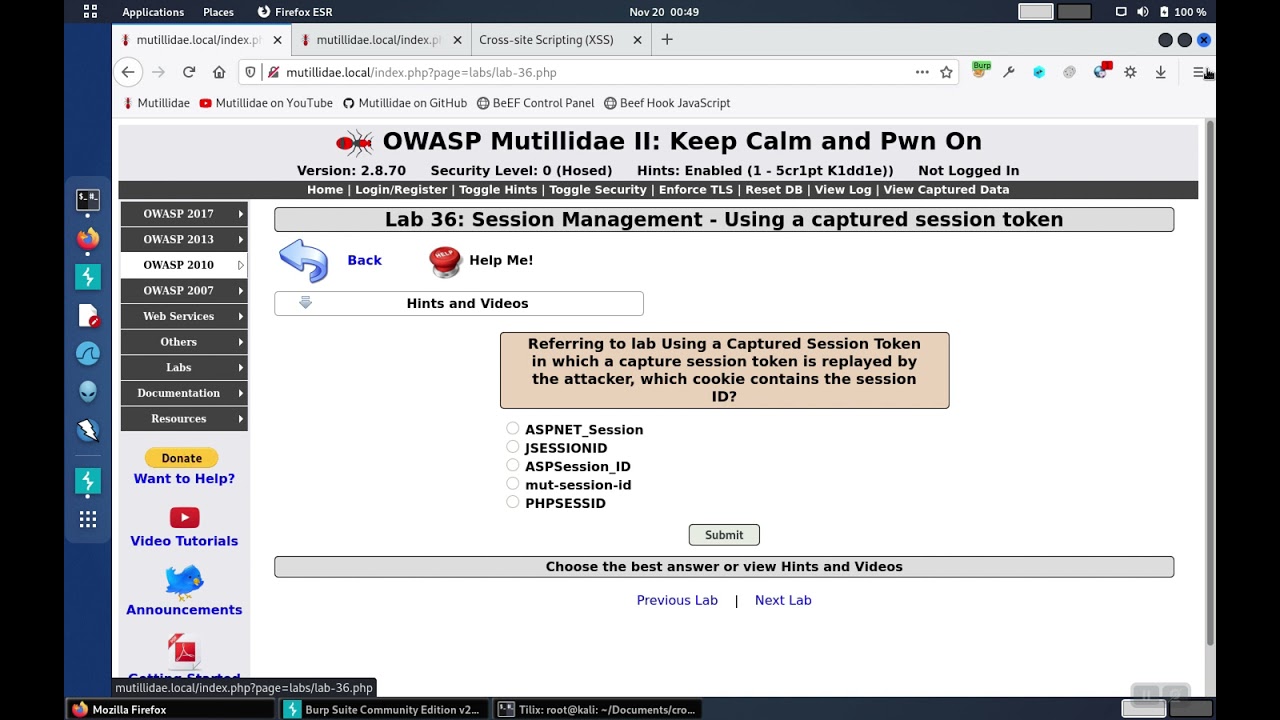Open the YouTube Video Tutorials icon
1280x720 pixels.
184,517
